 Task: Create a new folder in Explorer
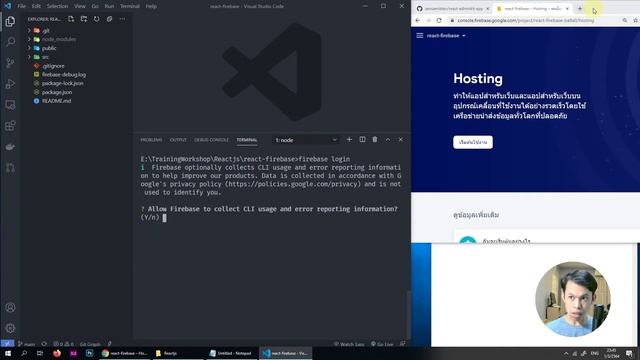(84, 19)
